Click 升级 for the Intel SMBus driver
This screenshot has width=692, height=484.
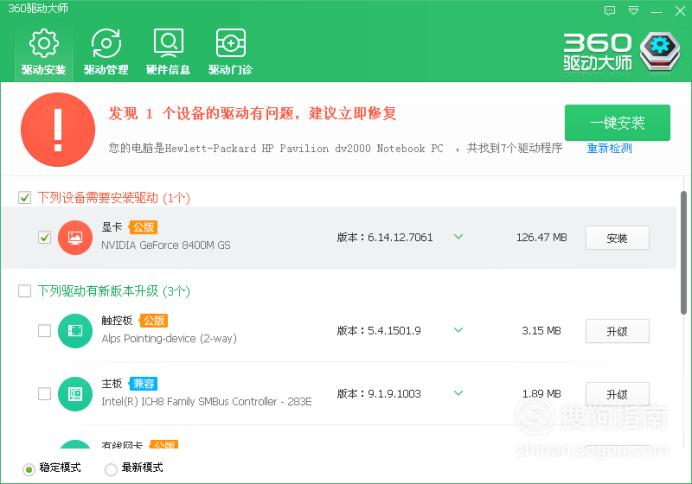point(617,394)
